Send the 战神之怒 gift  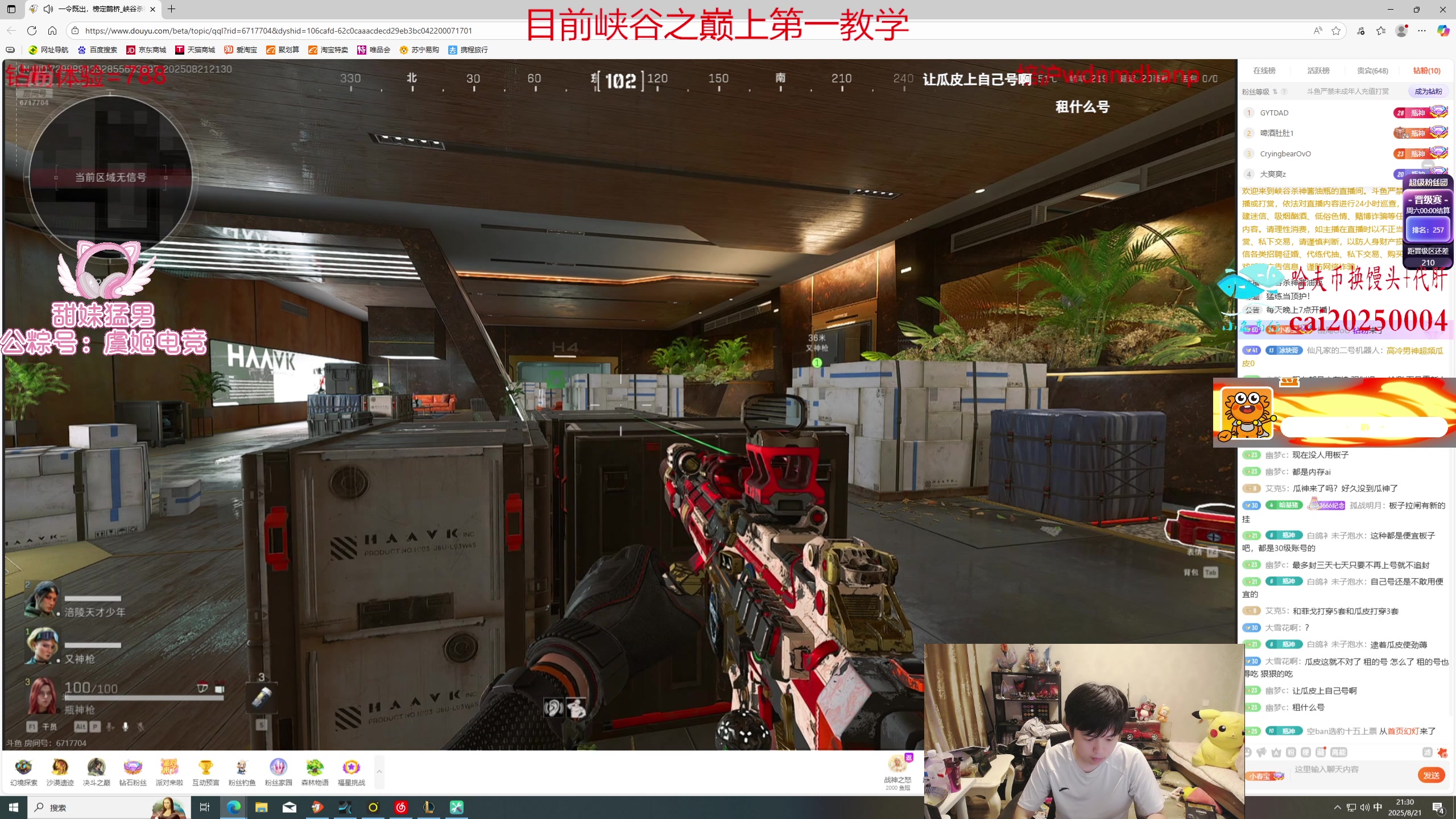tap(897, 772)
